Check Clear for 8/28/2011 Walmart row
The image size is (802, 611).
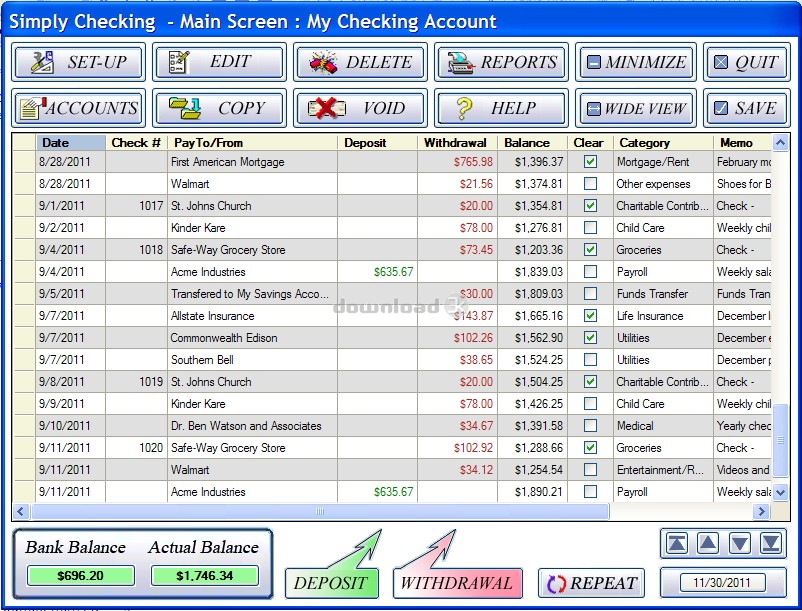point(590,184)
